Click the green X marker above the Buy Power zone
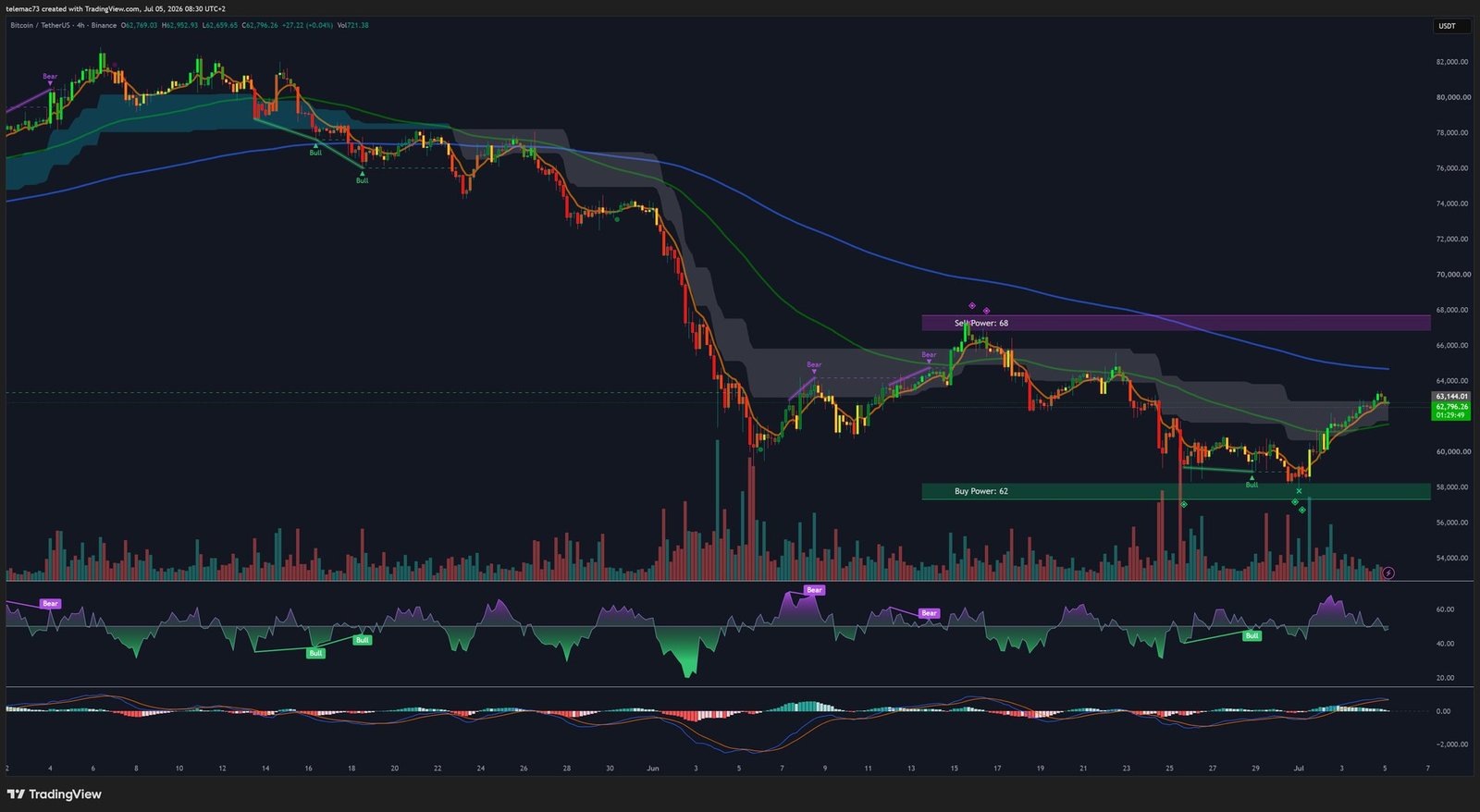Screen dimensions: 1480x812 point(1300,491)
